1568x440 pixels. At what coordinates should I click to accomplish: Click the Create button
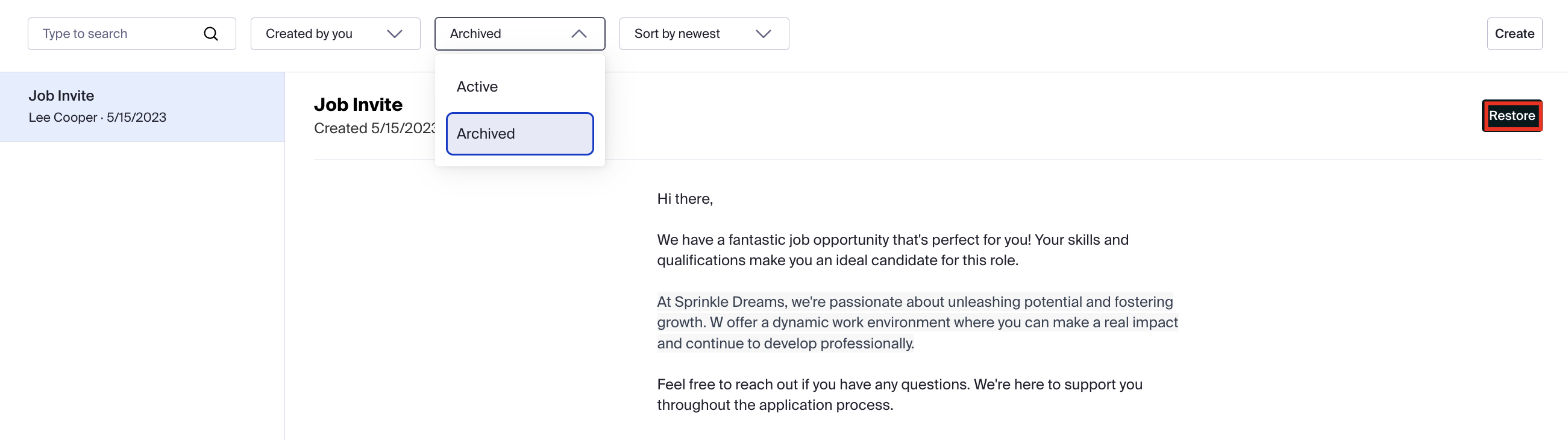click(x=1514, y=34)
